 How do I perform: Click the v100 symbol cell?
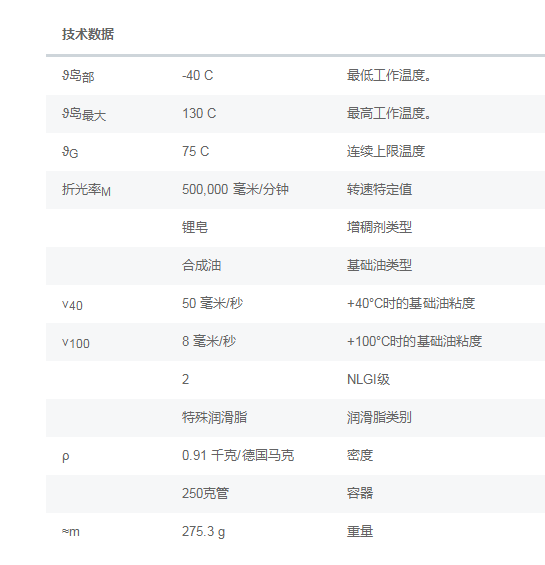(76, 343)
